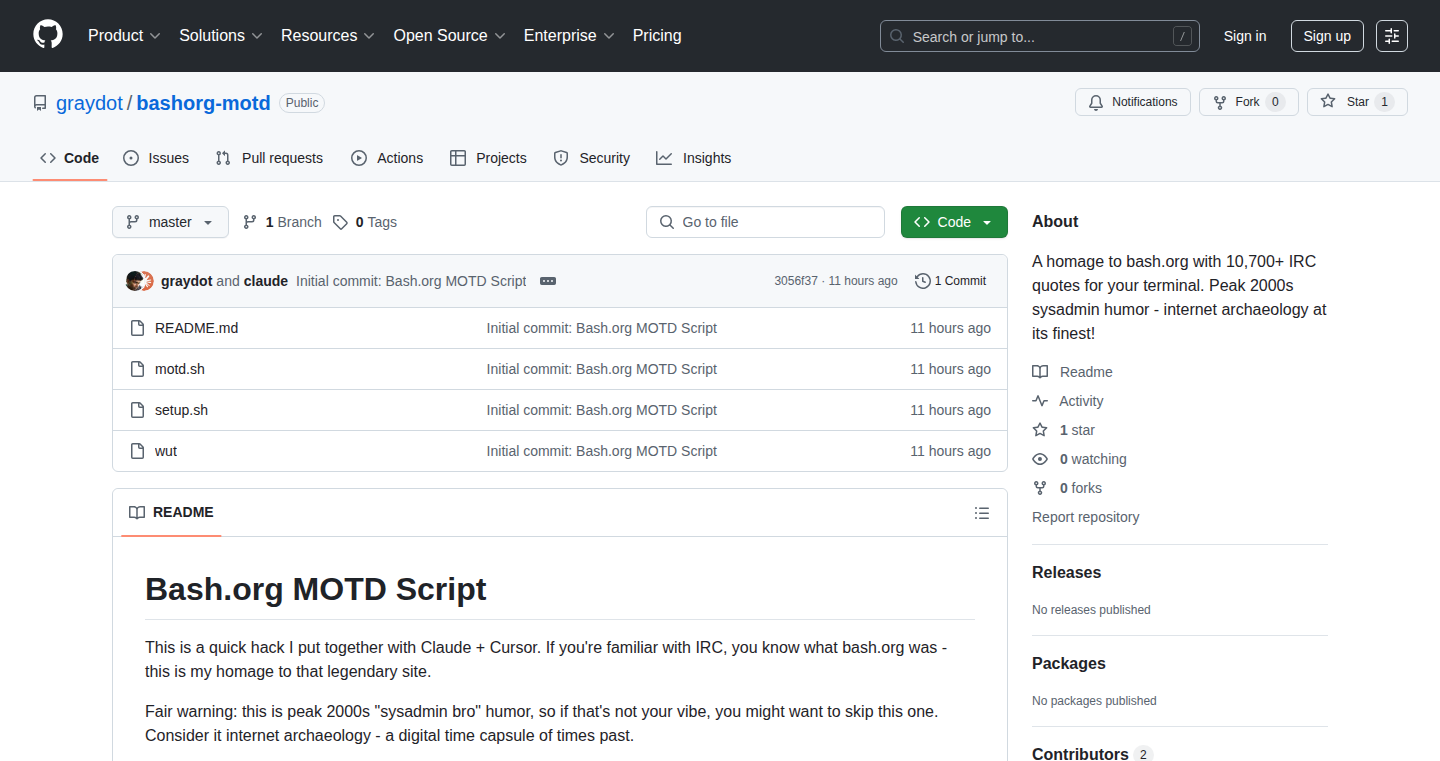This screenshot has width=1440, height=761.
Task: Fork this repository
Action: tap(1249, 102)
